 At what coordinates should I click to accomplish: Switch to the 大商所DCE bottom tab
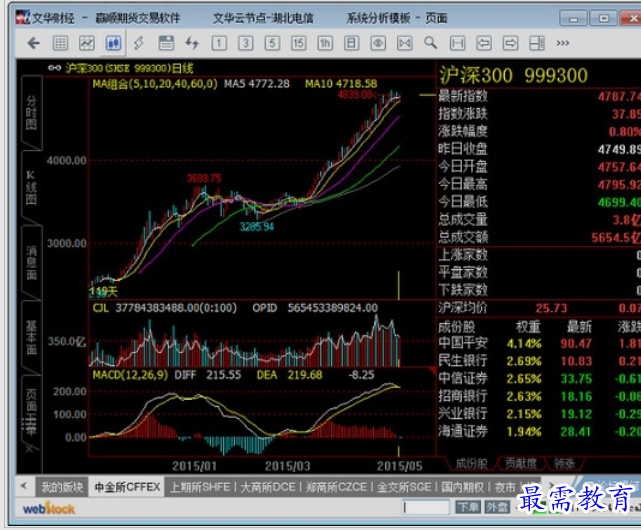[268, 487]
